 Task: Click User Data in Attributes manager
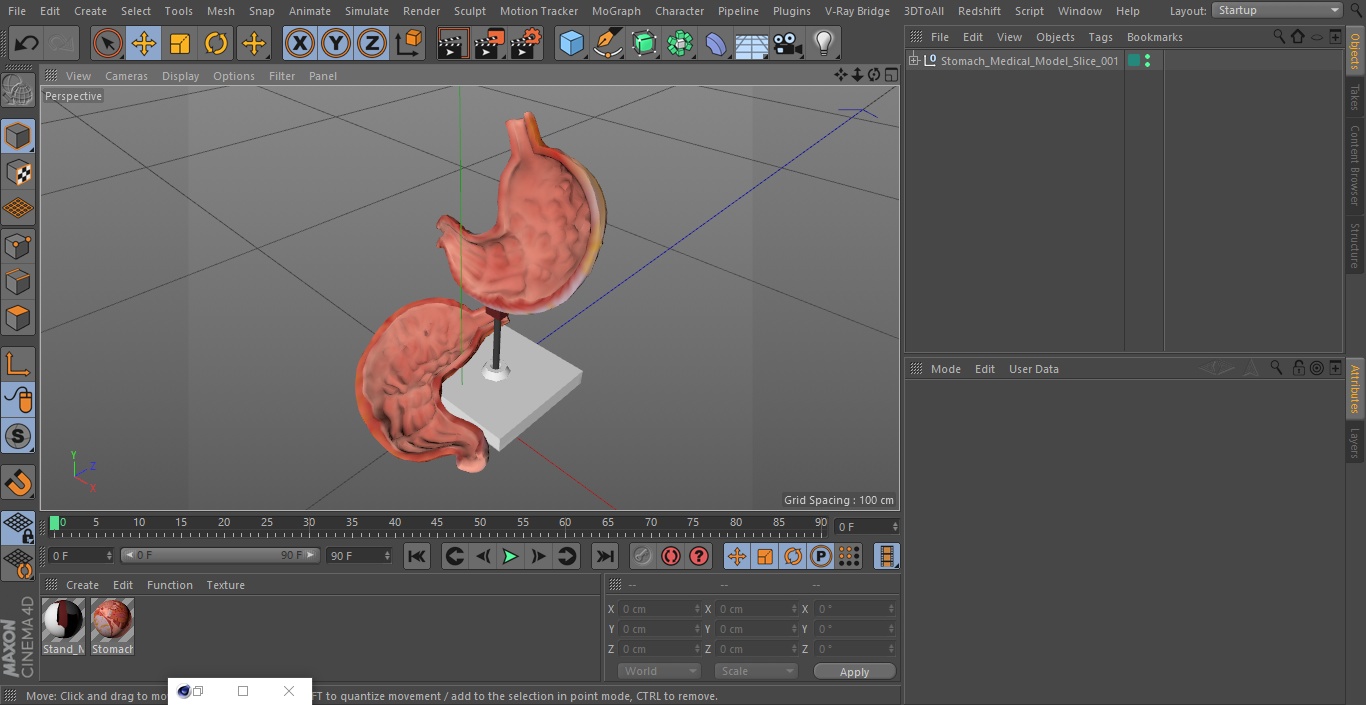[1033, 369]
